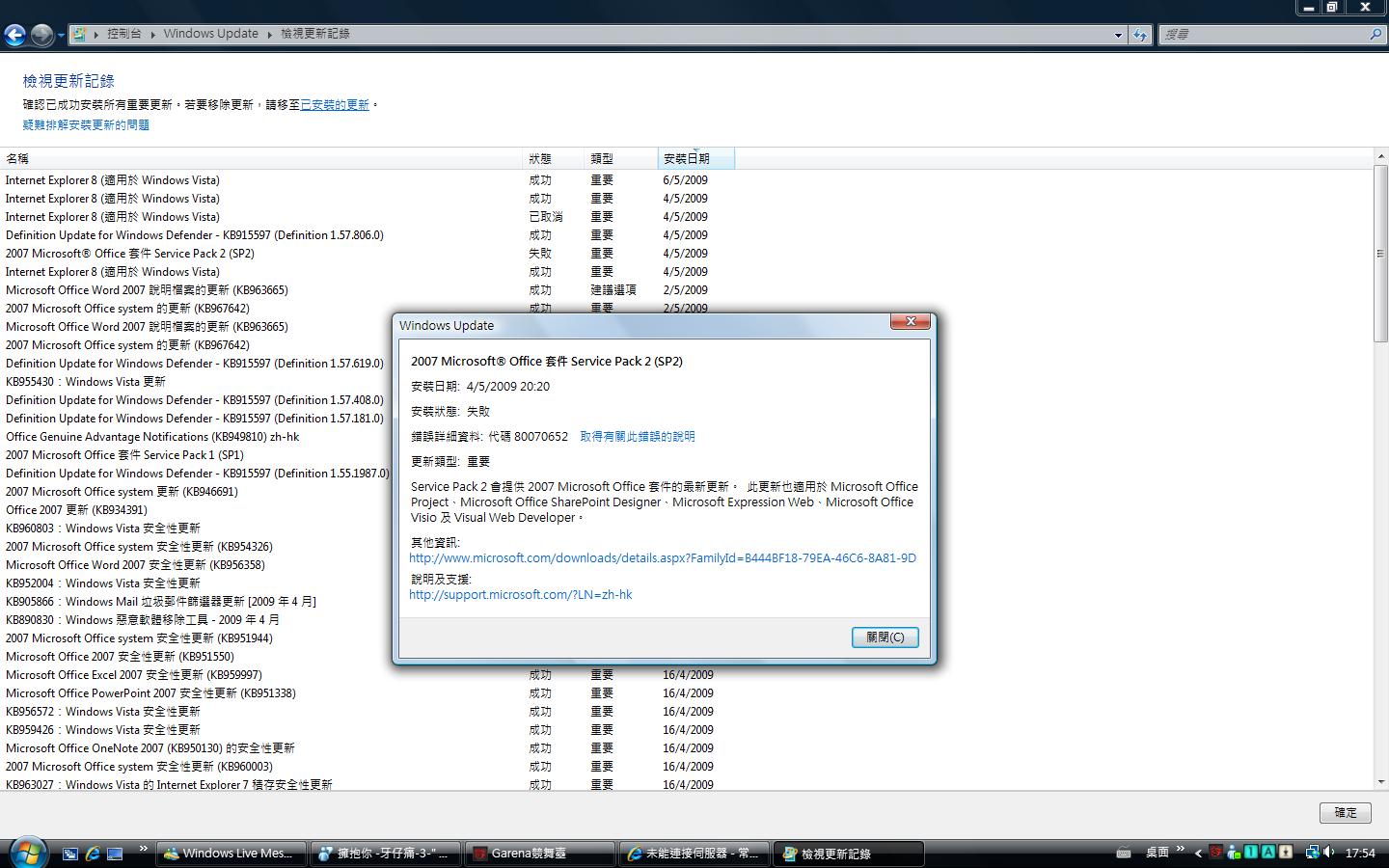1389x868 pixels.
Task: Expand the quick launch overflow chevron
Action: click(x=144, y=850)
